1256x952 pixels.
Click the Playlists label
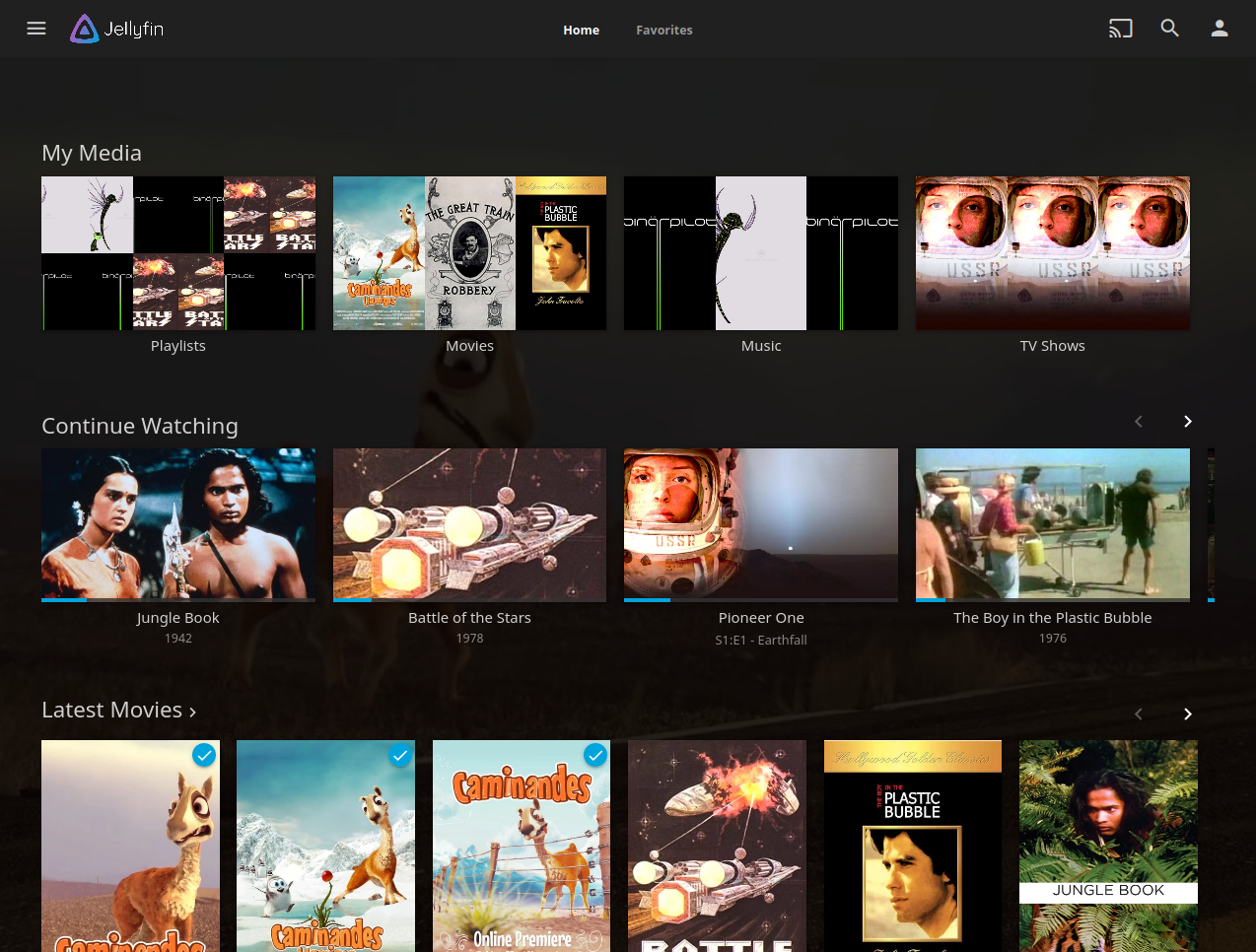pos(178,346)
